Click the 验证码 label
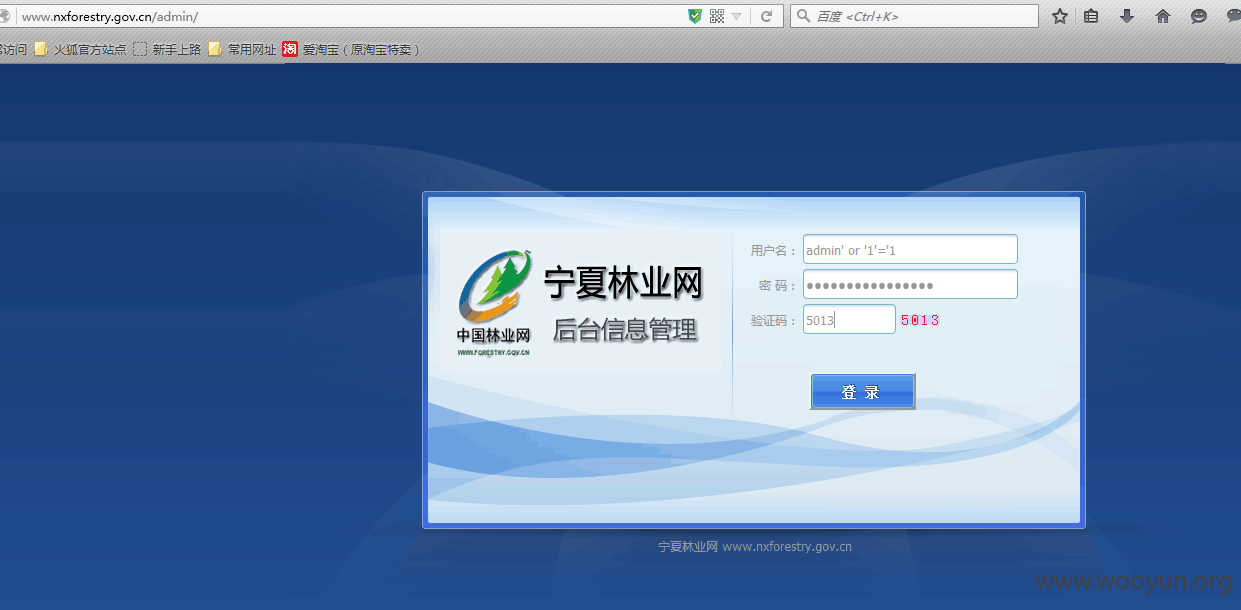The width and height of the screenshot is (1241, 610). click(x=774, y=321)
